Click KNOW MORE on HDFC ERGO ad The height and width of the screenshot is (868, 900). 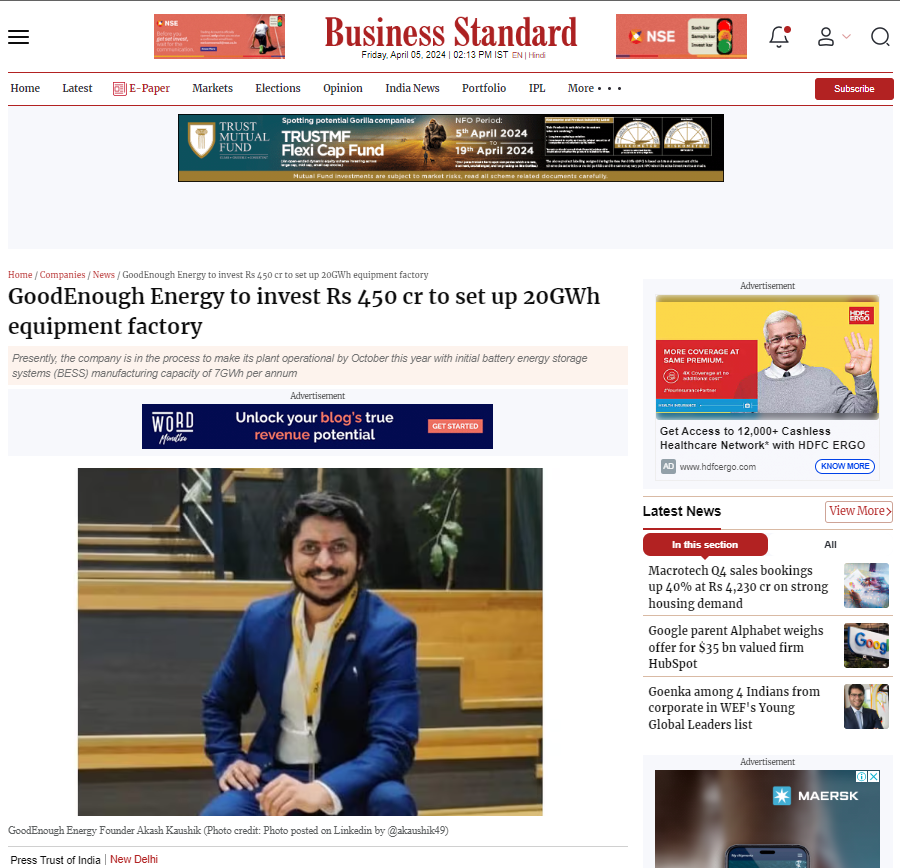844,466
